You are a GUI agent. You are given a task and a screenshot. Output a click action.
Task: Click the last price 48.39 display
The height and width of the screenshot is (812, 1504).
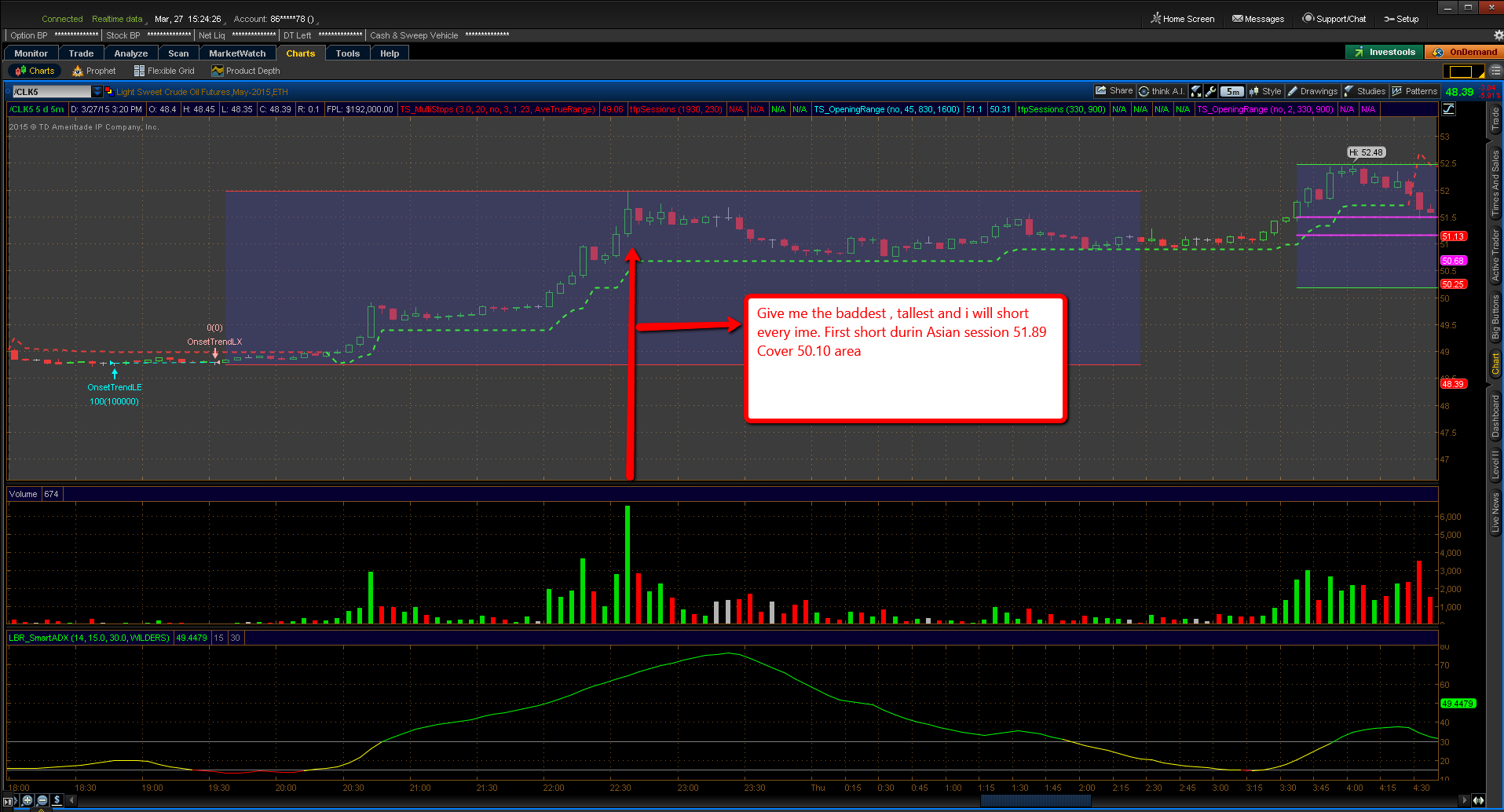(x=1460, y=92)
